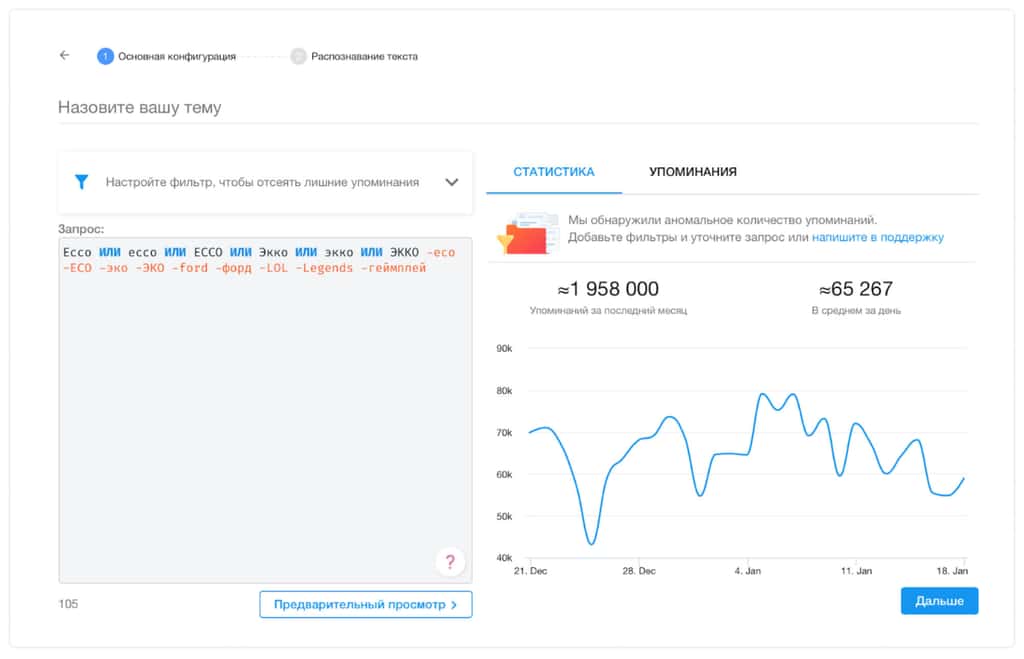
Task: Click the 21. Dec axis date label
Action: (x=530, y=571)
